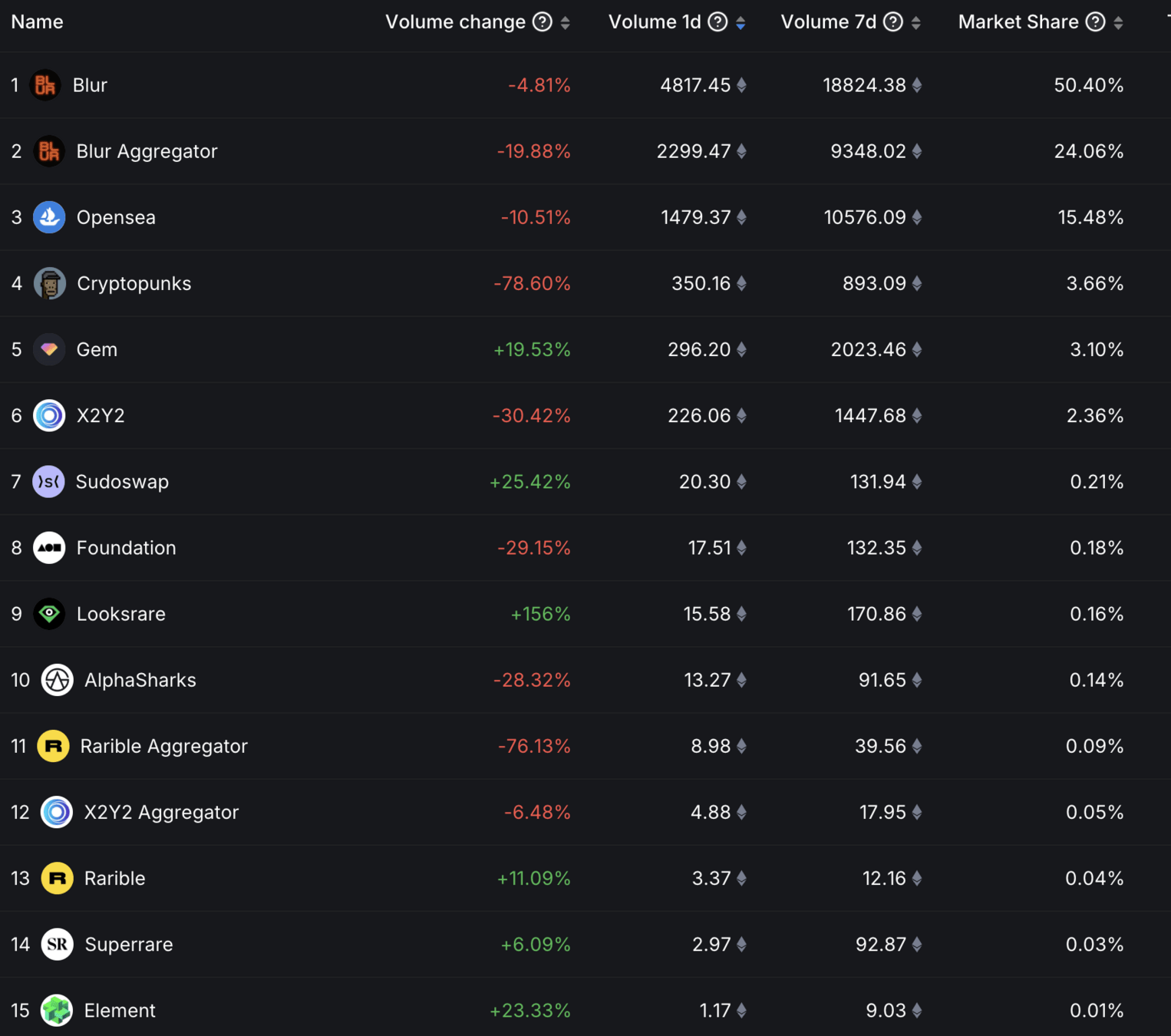Select the 0.14% market share value
The image size is (1171, 1036).
[x=1097, y=680]
